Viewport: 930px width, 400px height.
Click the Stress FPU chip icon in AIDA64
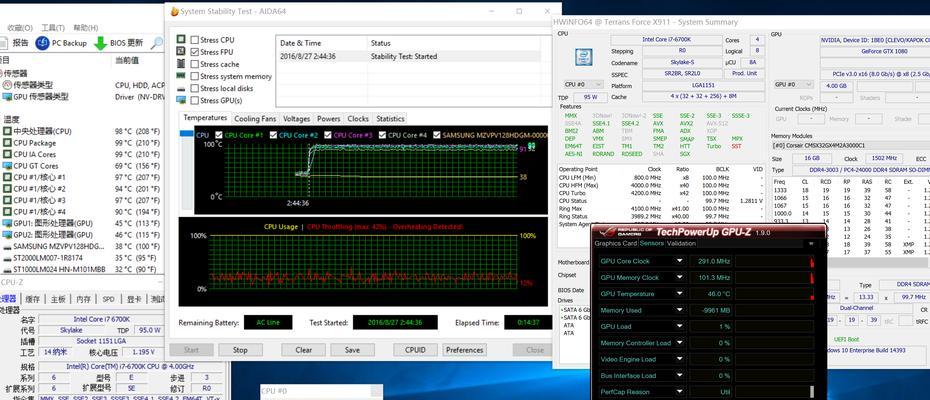coord(181,52)
